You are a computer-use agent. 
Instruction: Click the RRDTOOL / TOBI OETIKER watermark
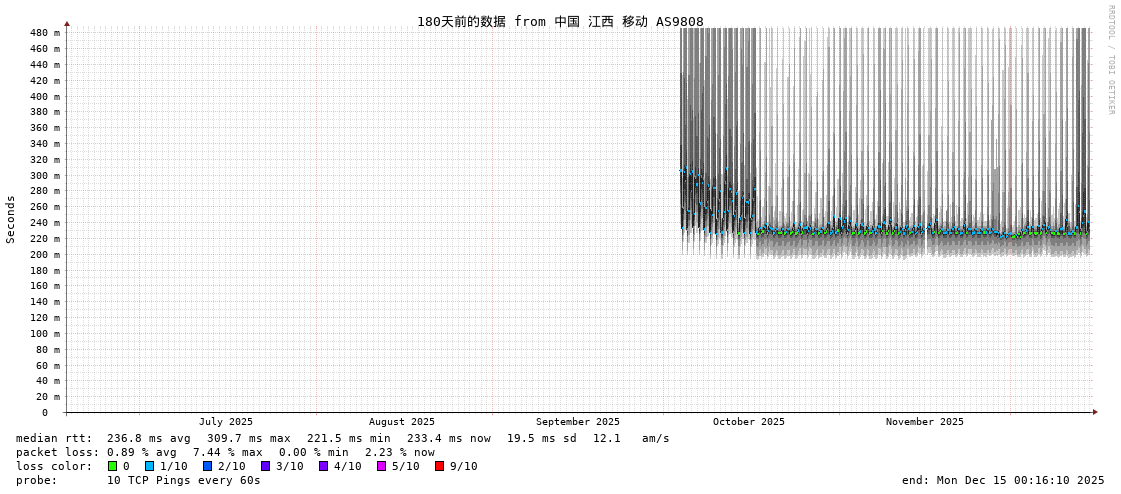pos(1110,60)
